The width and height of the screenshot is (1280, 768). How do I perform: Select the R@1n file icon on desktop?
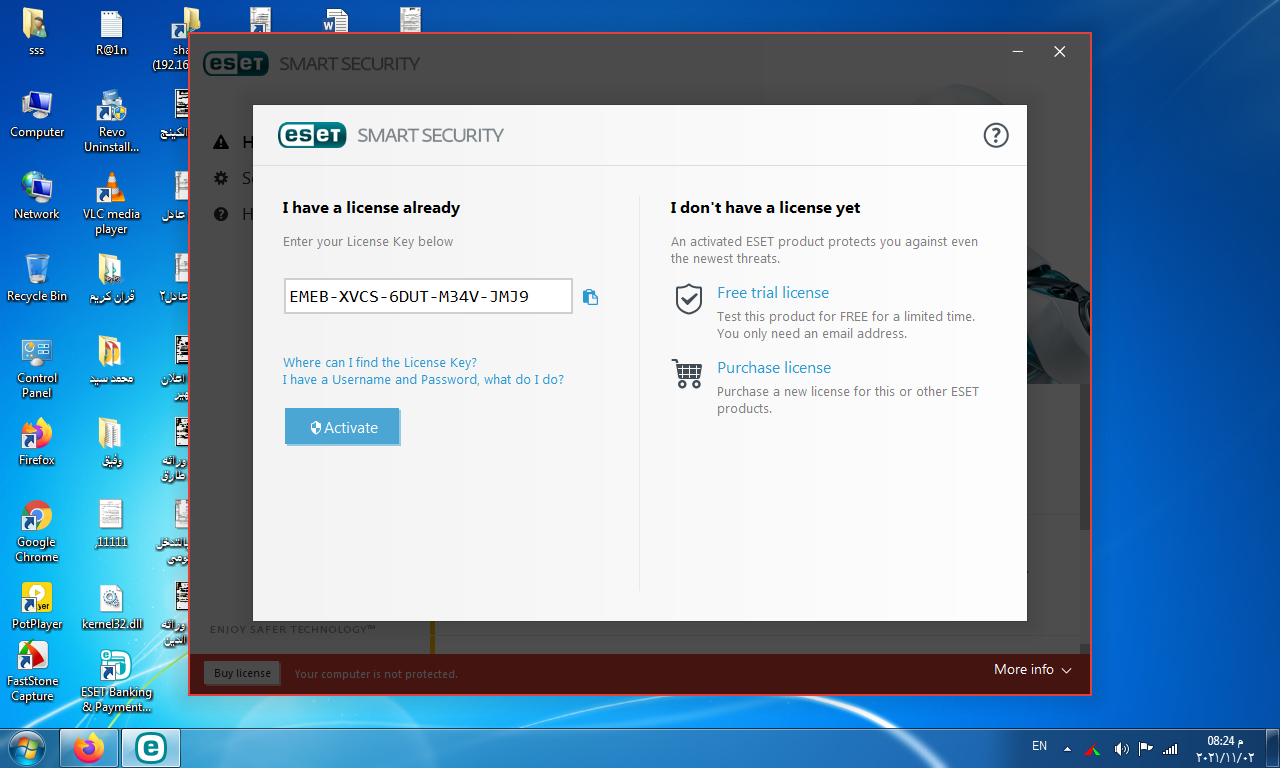click(111, 32)
